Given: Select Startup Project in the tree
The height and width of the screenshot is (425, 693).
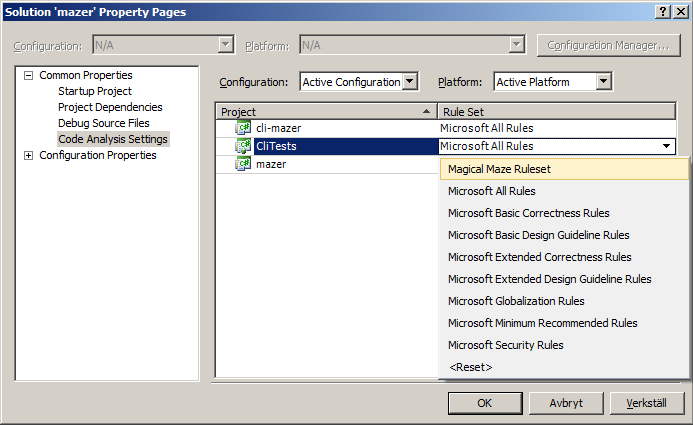Looking at the screenshot, I should pyautogui.click(x=95, y=91).
